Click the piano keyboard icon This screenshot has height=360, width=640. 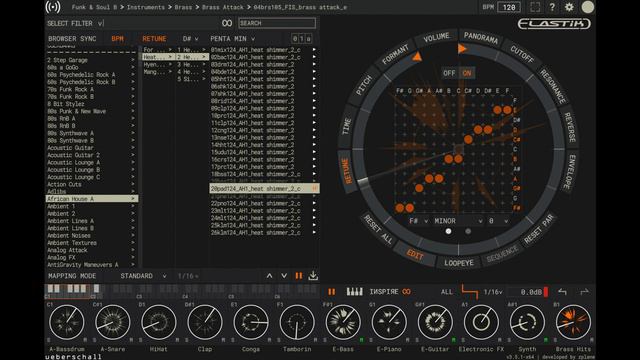354,291
